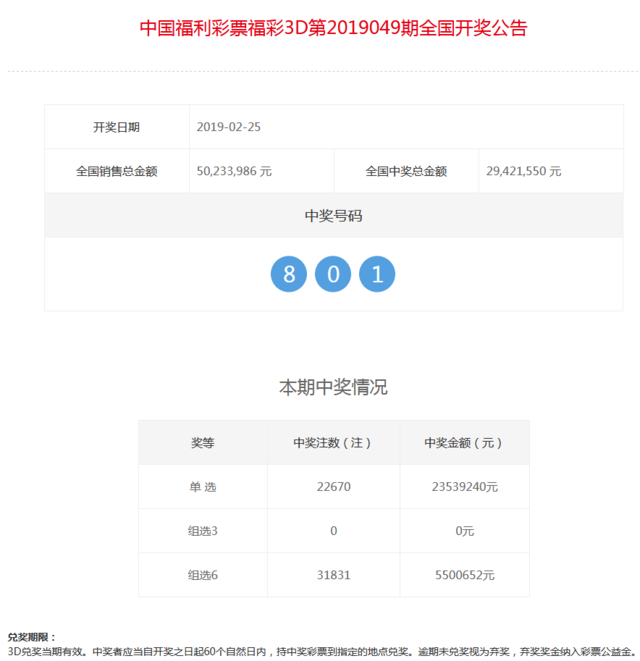The width and height of the screenshot is (640, 661).
Task: Select the page title mentioning 第2019049期
Action: (333, 28)
